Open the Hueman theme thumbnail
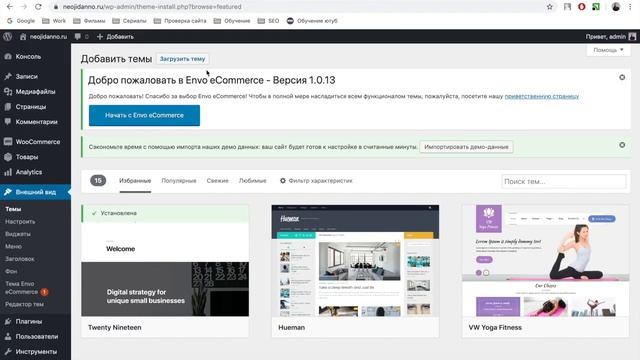Image resolution: width=640 pixels, height=360 pixels. coord(356,261)
